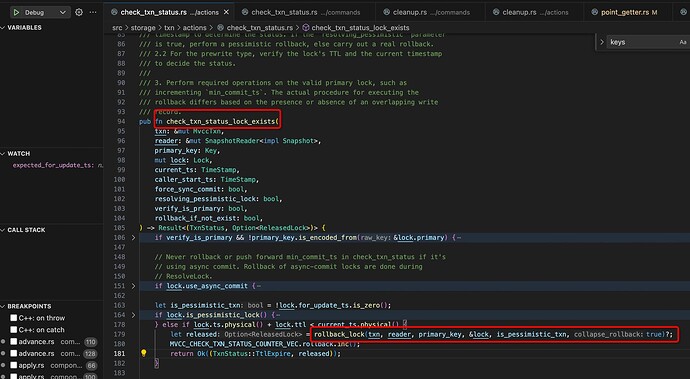
Task: Click breakpoint dot beside advance.rs 110
Action: point(3,342)
